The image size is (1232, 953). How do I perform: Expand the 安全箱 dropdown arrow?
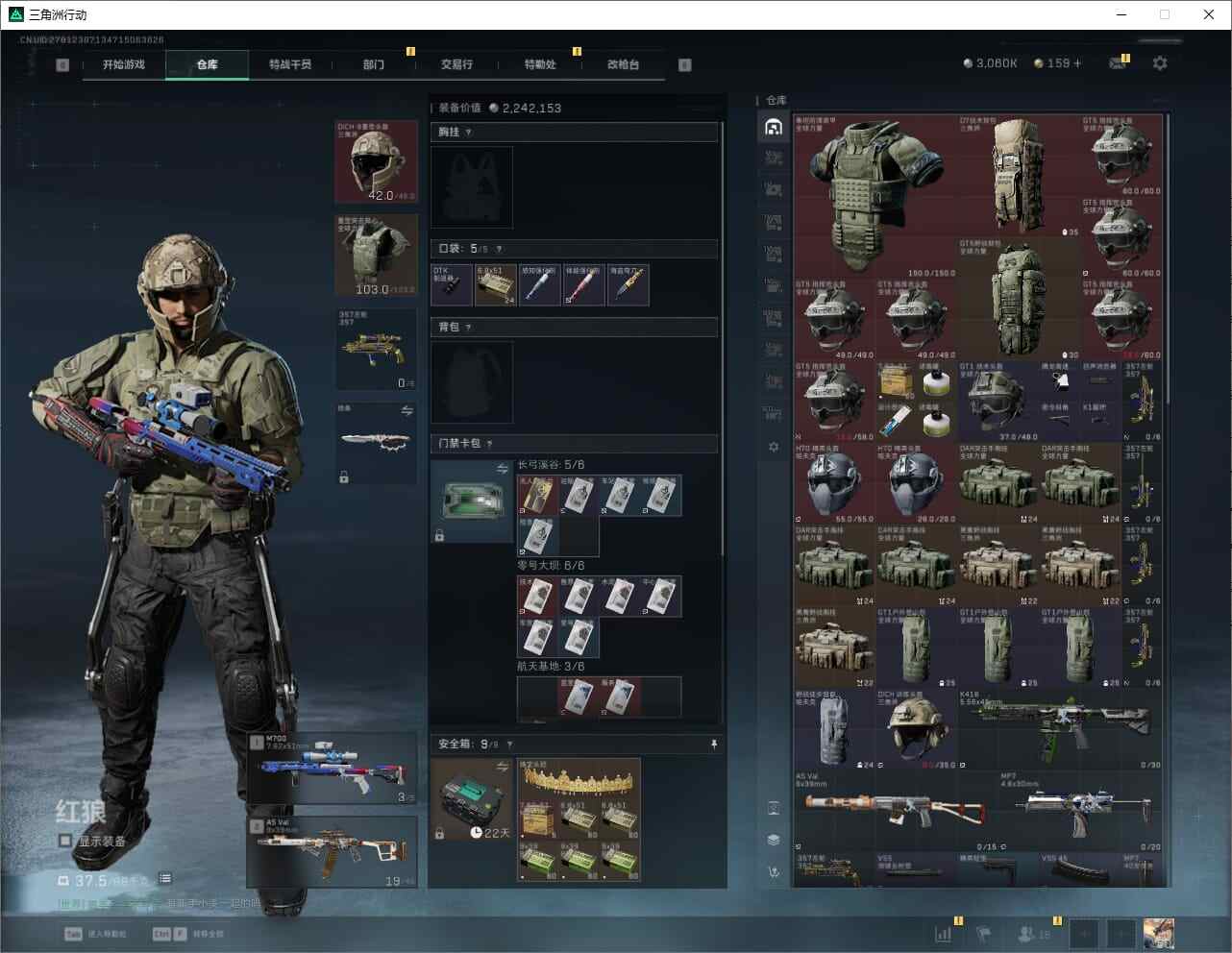(x=509, y=745)
